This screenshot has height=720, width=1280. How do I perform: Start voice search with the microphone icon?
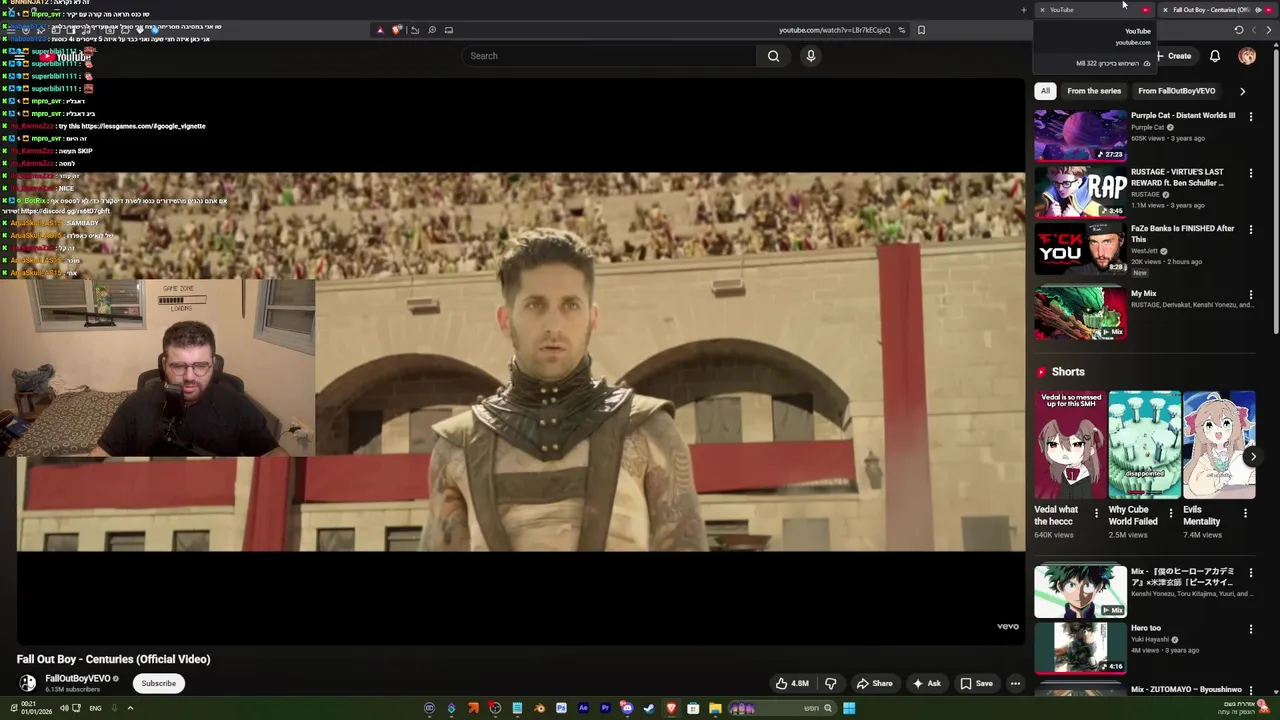coord(811,56)
